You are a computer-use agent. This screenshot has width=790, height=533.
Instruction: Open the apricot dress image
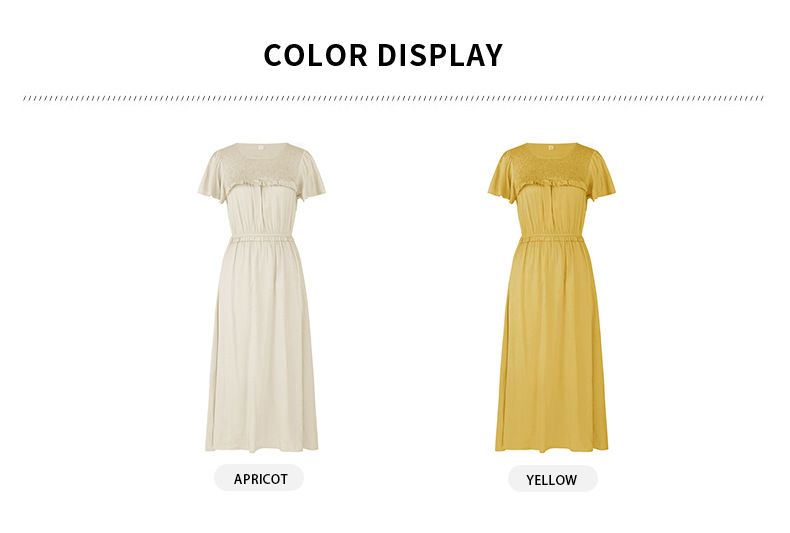pos(261,297)
